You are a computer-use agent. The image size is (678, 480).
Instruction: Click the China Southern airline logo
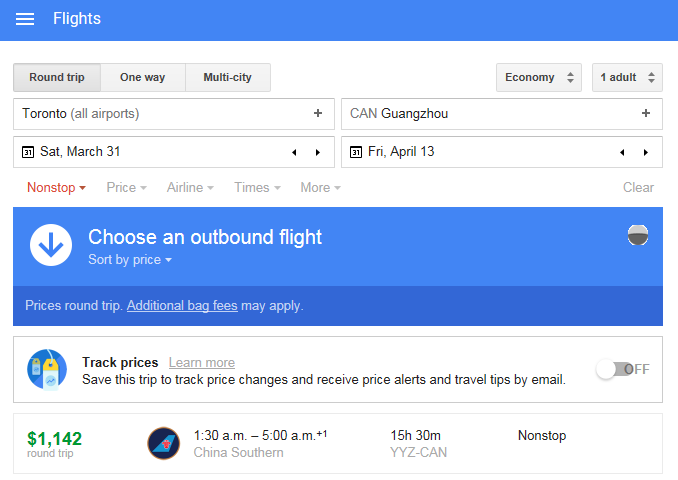[x=163, y=443]
